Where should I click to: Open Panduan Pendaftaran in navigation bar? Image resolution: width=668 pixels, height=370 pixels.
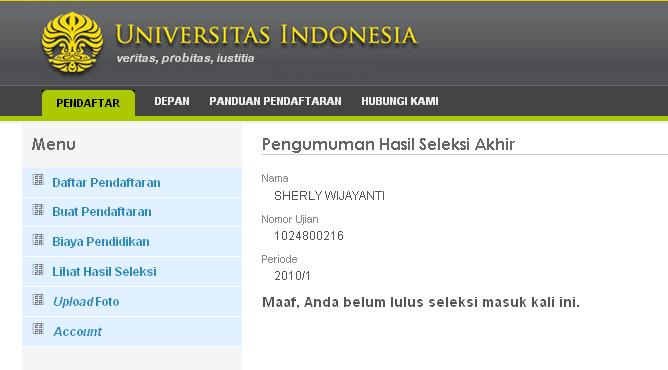[275, 101]
